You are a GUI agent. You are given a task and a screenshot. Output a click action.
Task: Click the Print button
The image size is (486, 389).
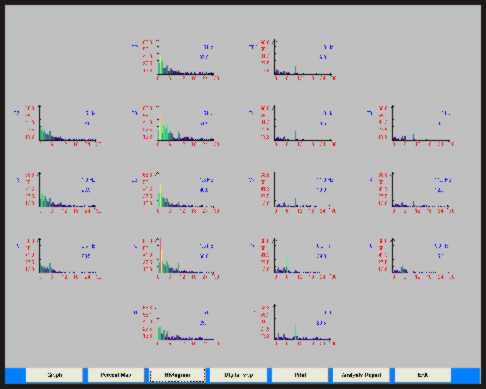[300, 375]
